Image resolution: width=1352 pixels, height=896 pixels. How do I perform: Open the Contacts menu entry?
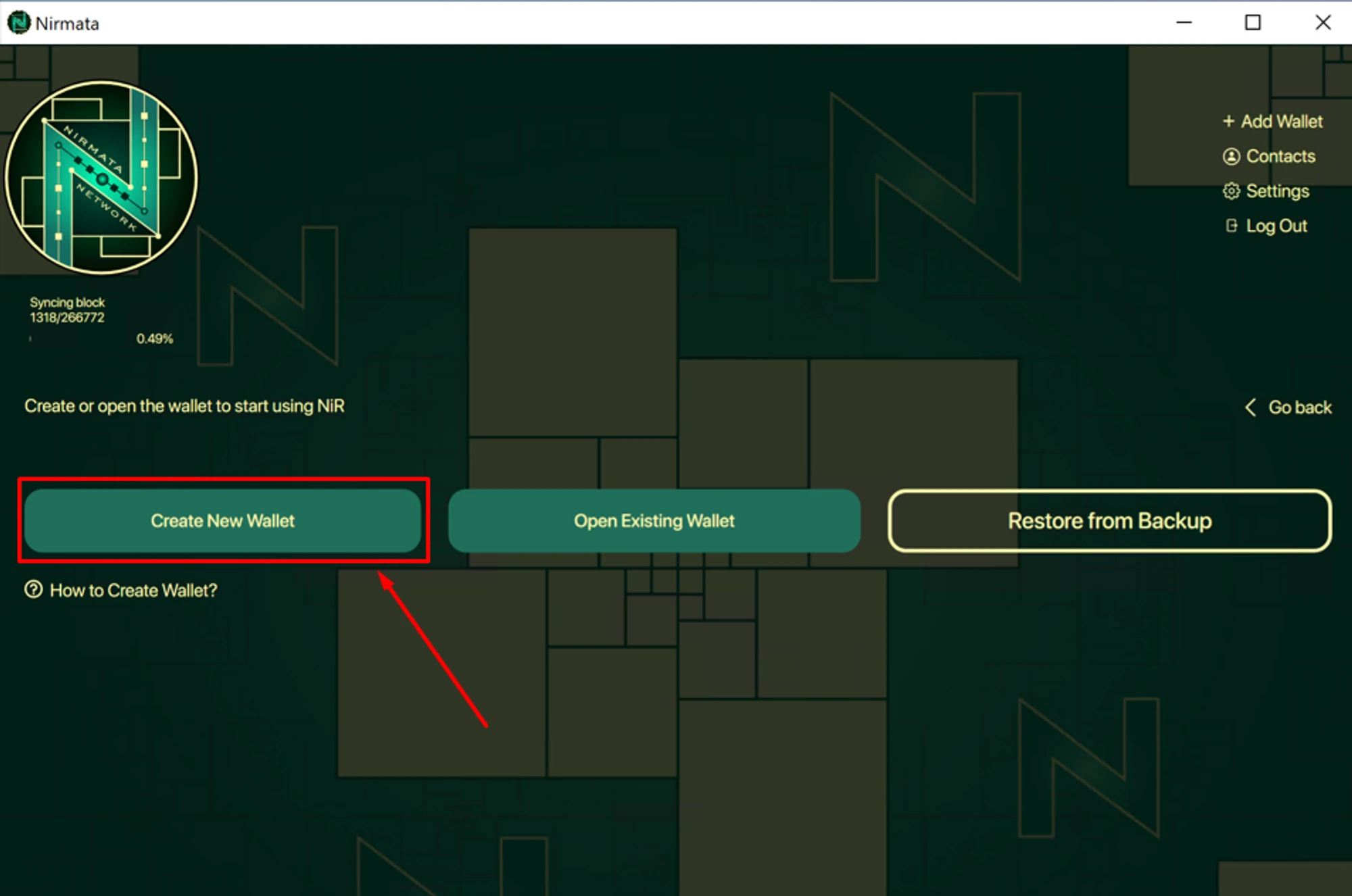1280,156
